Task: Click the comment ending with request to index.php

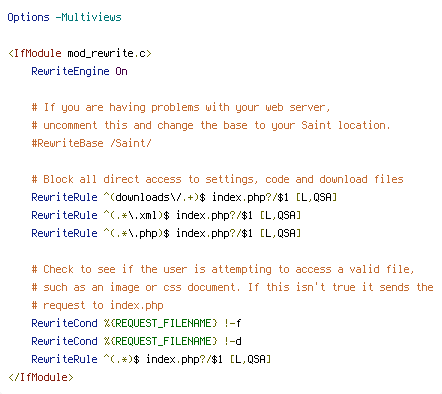Action: point(97,305)
